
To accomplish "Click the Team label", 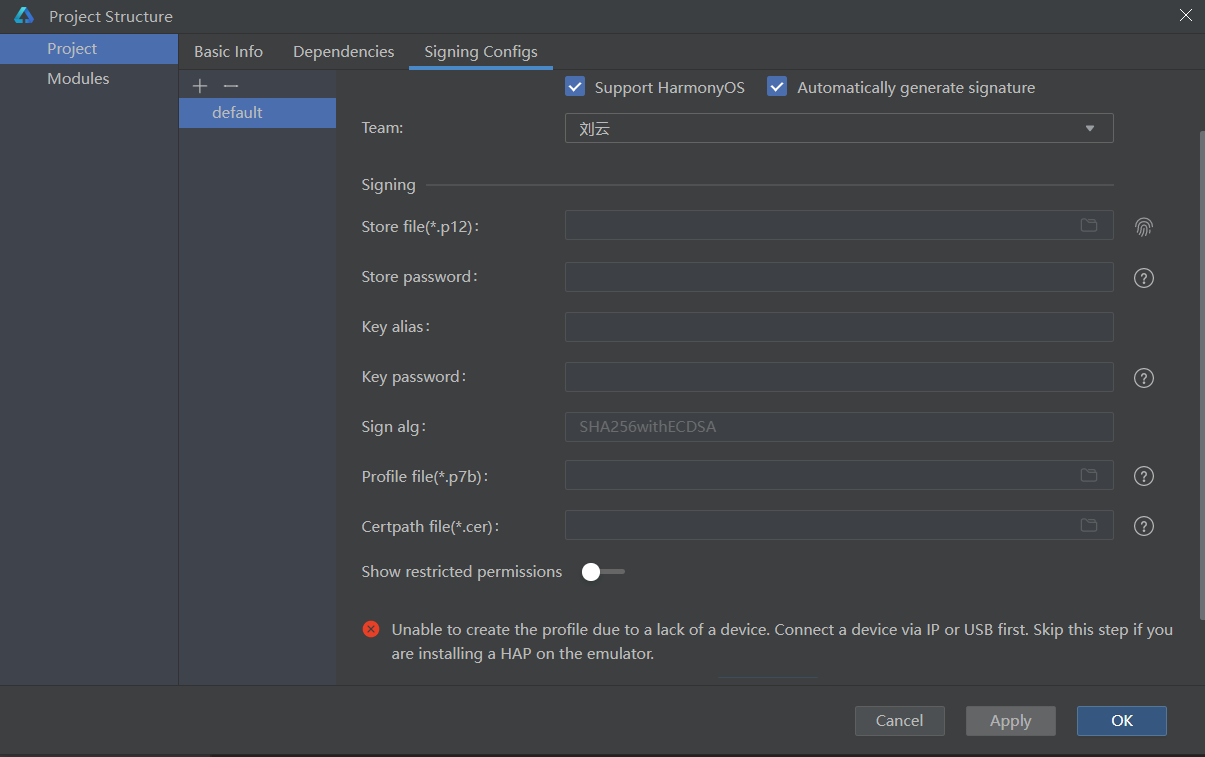I will pyautogui.click(x=382, y=128).
